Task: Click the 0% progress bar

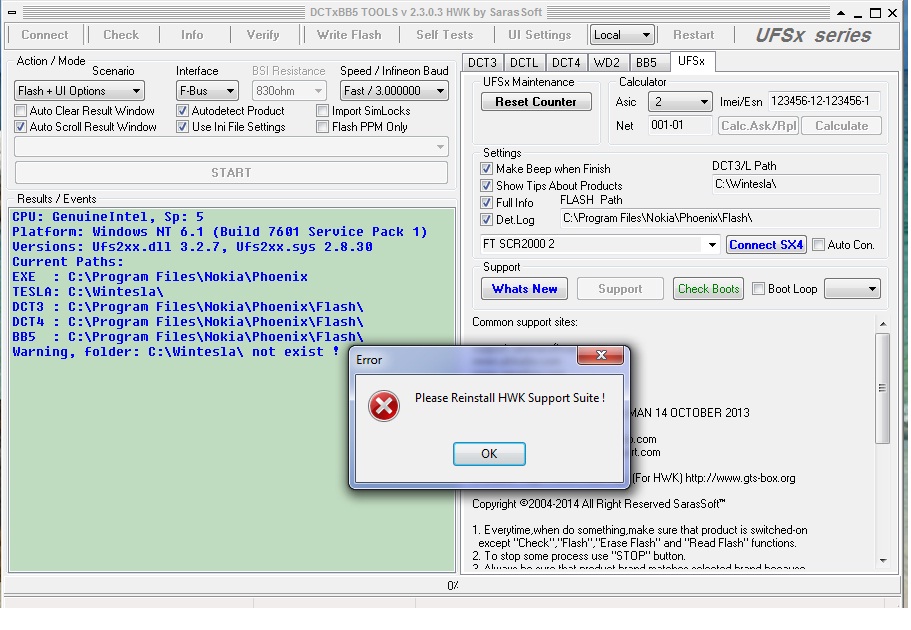Action: point(452,585)
